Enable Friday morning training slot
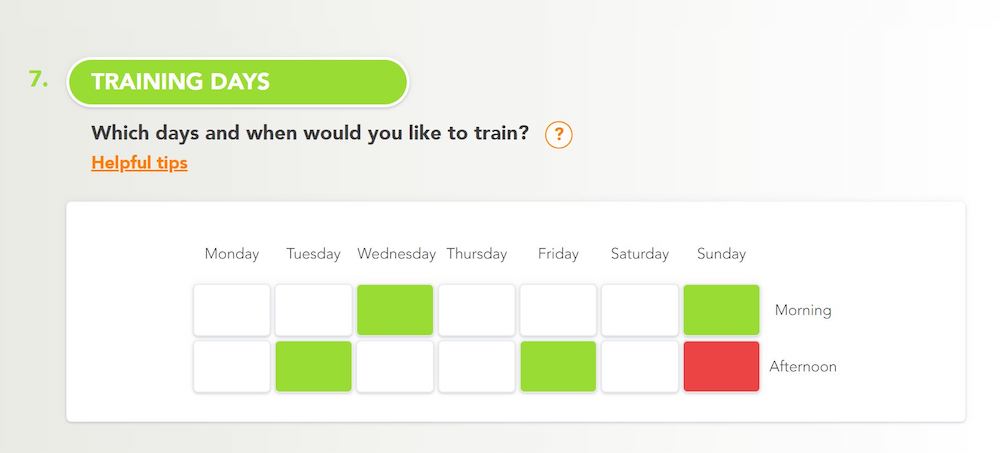Viewport: 1000px width, 453px height. [x=558, y=310]
